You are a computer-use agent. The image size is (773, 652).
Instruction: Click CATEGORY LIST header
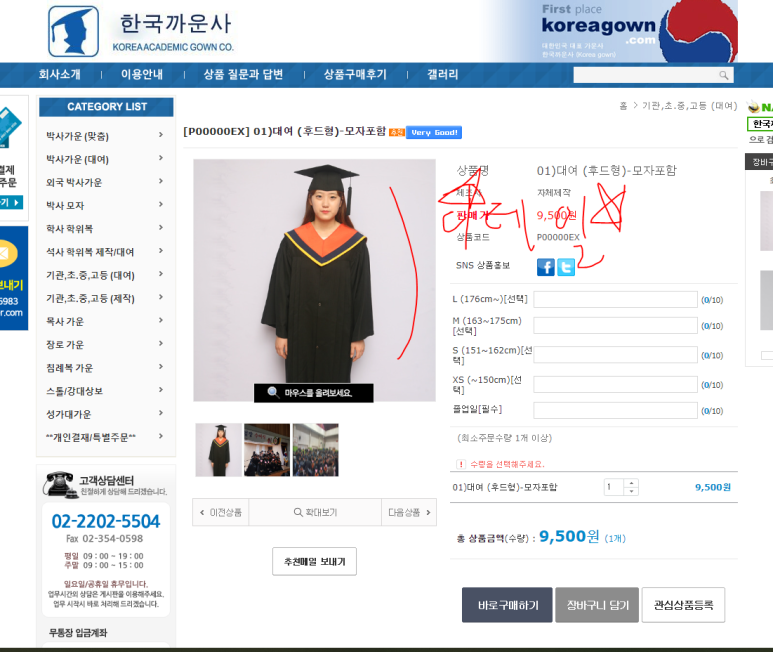tap(106, 106)
